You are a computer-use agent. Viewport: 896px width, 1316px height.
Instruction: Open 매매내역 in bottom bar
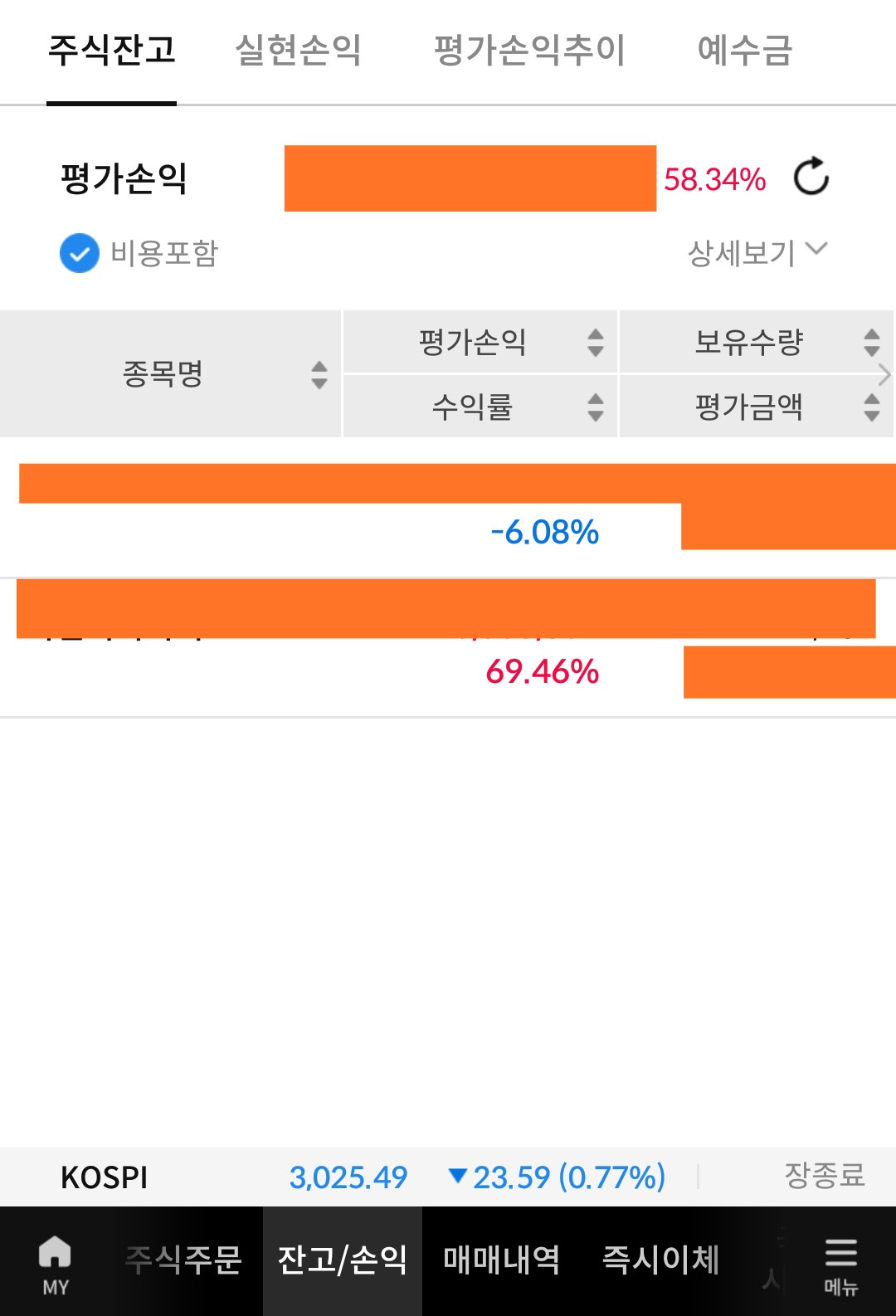(x=501, y=1260)
